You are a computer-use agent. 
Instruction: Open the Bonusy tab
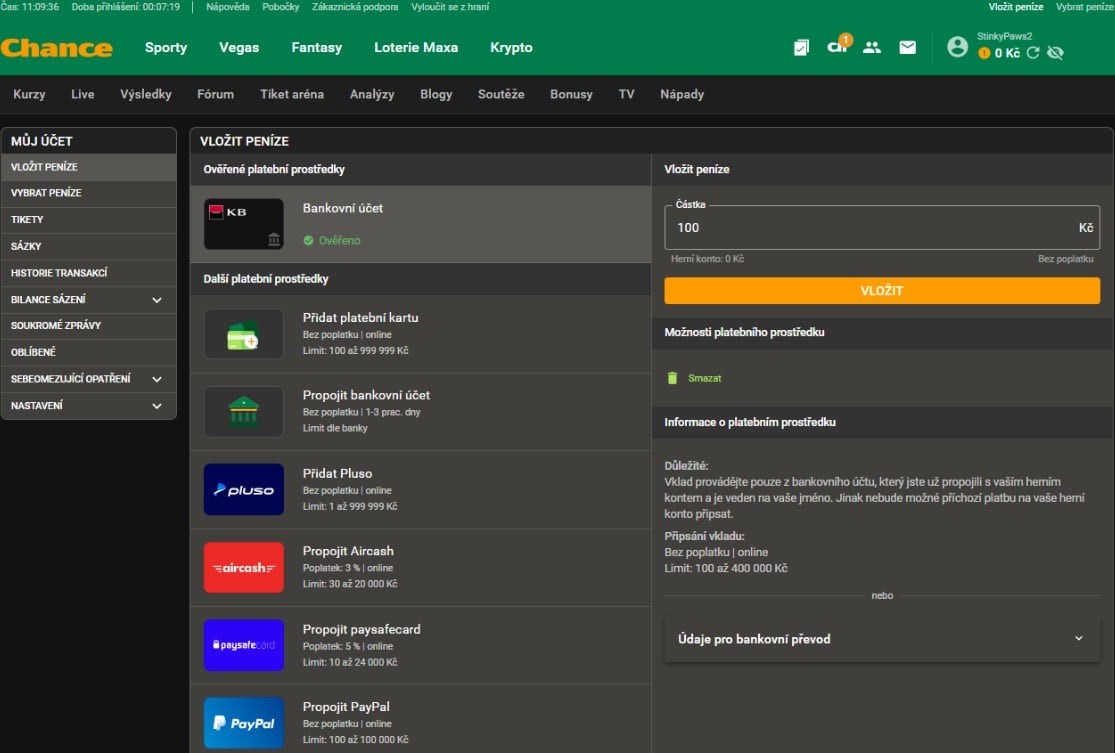571,94
